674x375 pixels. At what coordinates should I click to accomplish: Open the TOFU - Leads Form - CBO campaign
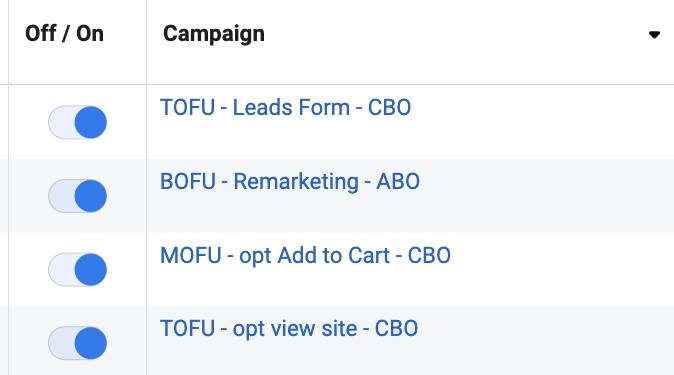point(285,108)
